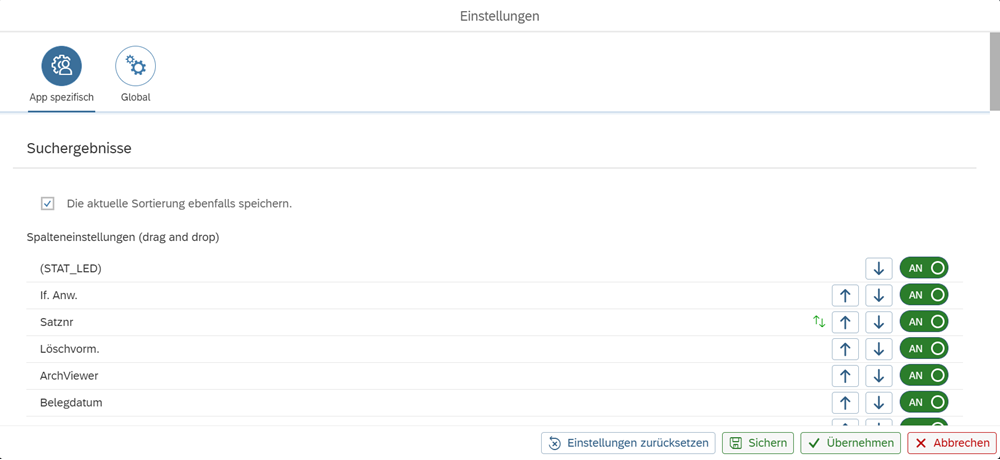Screen dimensions: 1000x460
Task: Move Belegdatum column down
Action: click(879, 403)
